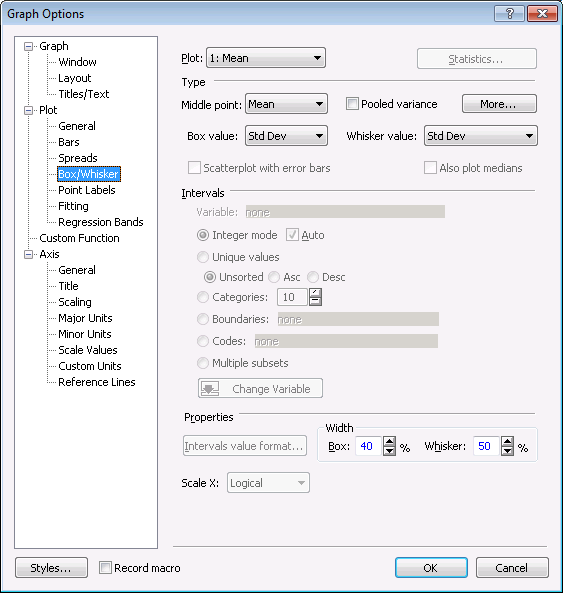Image resolution: width=563 pixels, height=593 pixels.
Task: Open the Middle point dropdown
Action: pos(286,104)
